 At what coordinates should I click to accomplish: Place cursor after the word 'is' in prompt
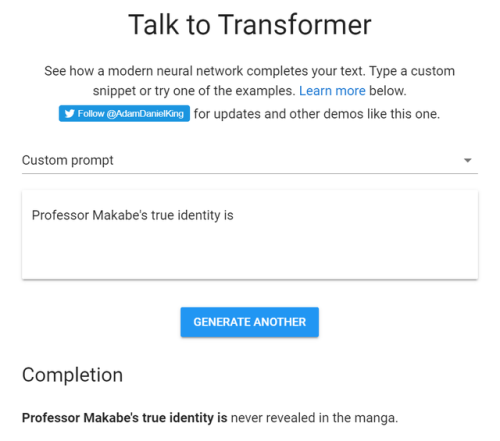coord(234,215)
